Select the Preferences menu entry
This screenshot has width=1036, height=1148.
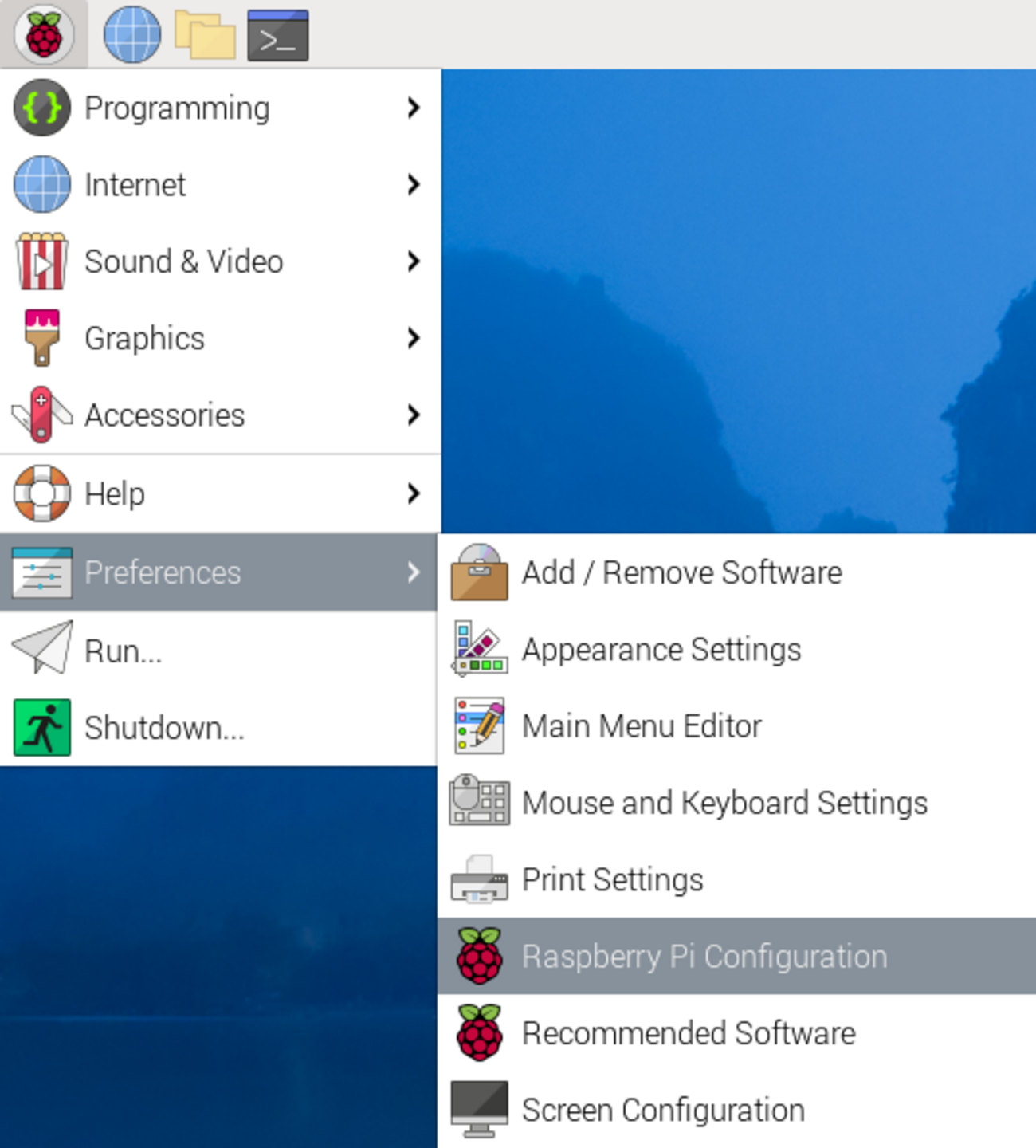[219, 572]
